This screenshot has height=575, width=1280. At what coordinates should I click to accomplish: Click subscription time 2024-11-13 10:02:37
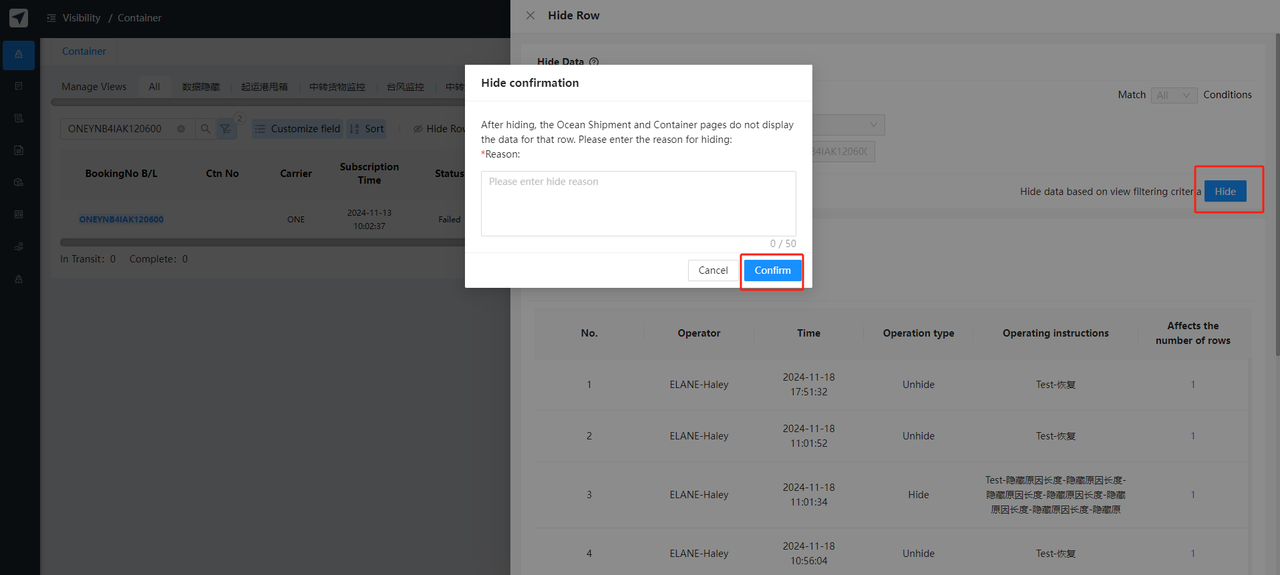(x=369, y=219)
